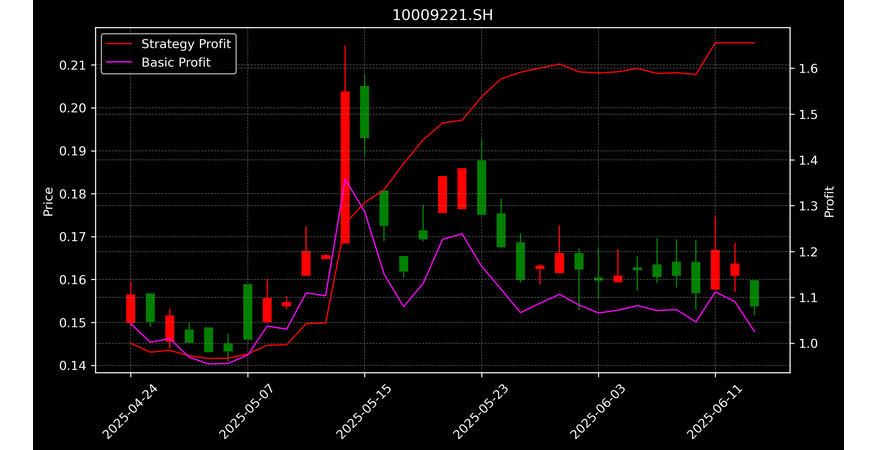Click the green candlestick at 2025-05-15
Viewport: 878px width, 450px height.
pos(365,112)
